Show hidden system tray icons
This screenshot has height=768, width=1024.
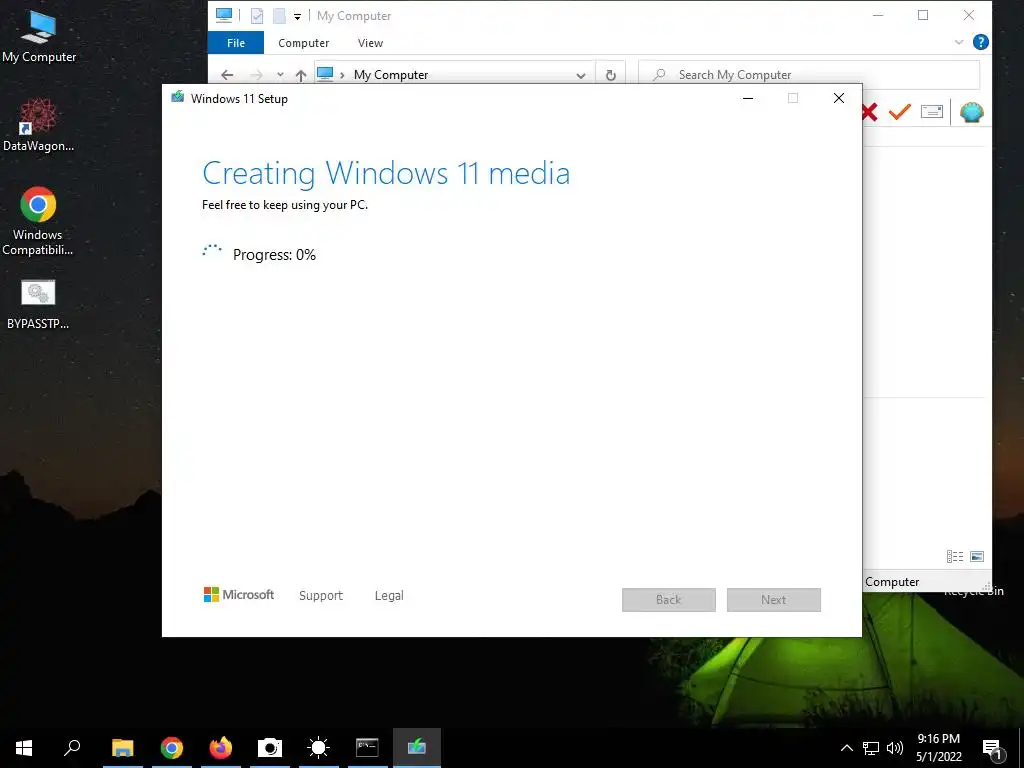846,748
